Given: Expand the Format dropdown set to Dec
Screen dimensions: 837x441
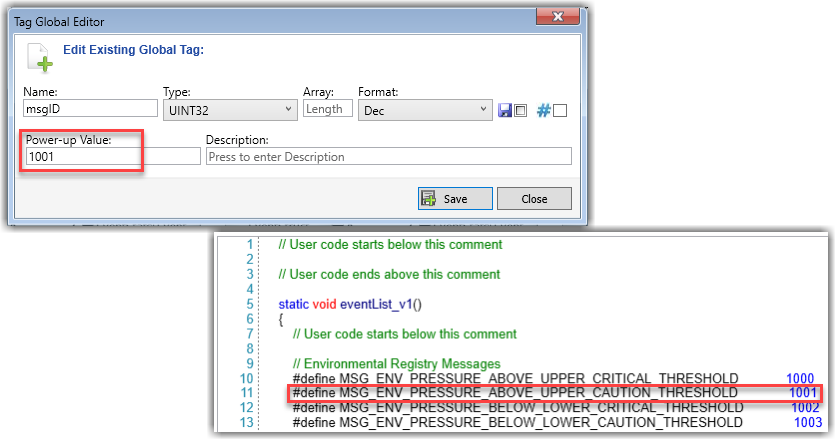Looking at the screenshot, I should (426, 110).
